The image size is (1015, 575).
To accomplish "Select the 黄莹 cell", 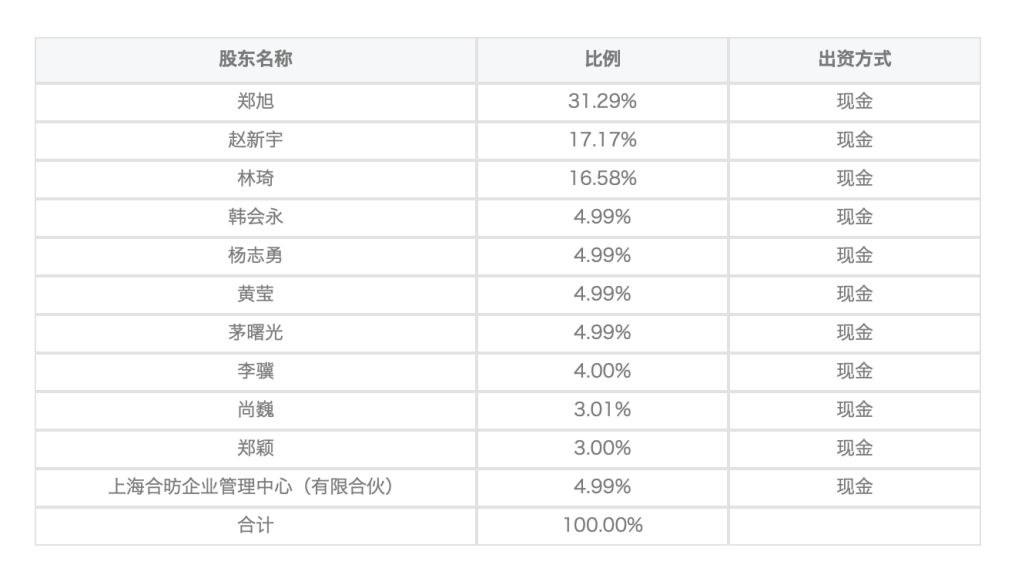I will tap(255, 294).
